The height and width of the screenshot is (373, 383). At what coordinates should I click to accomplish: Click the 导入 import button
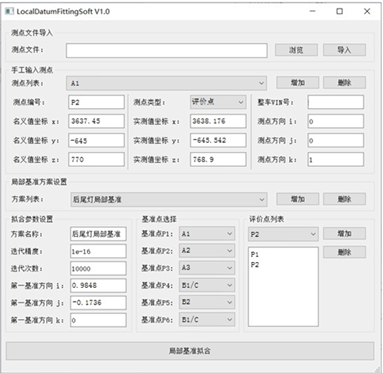(x=344, y=50)
